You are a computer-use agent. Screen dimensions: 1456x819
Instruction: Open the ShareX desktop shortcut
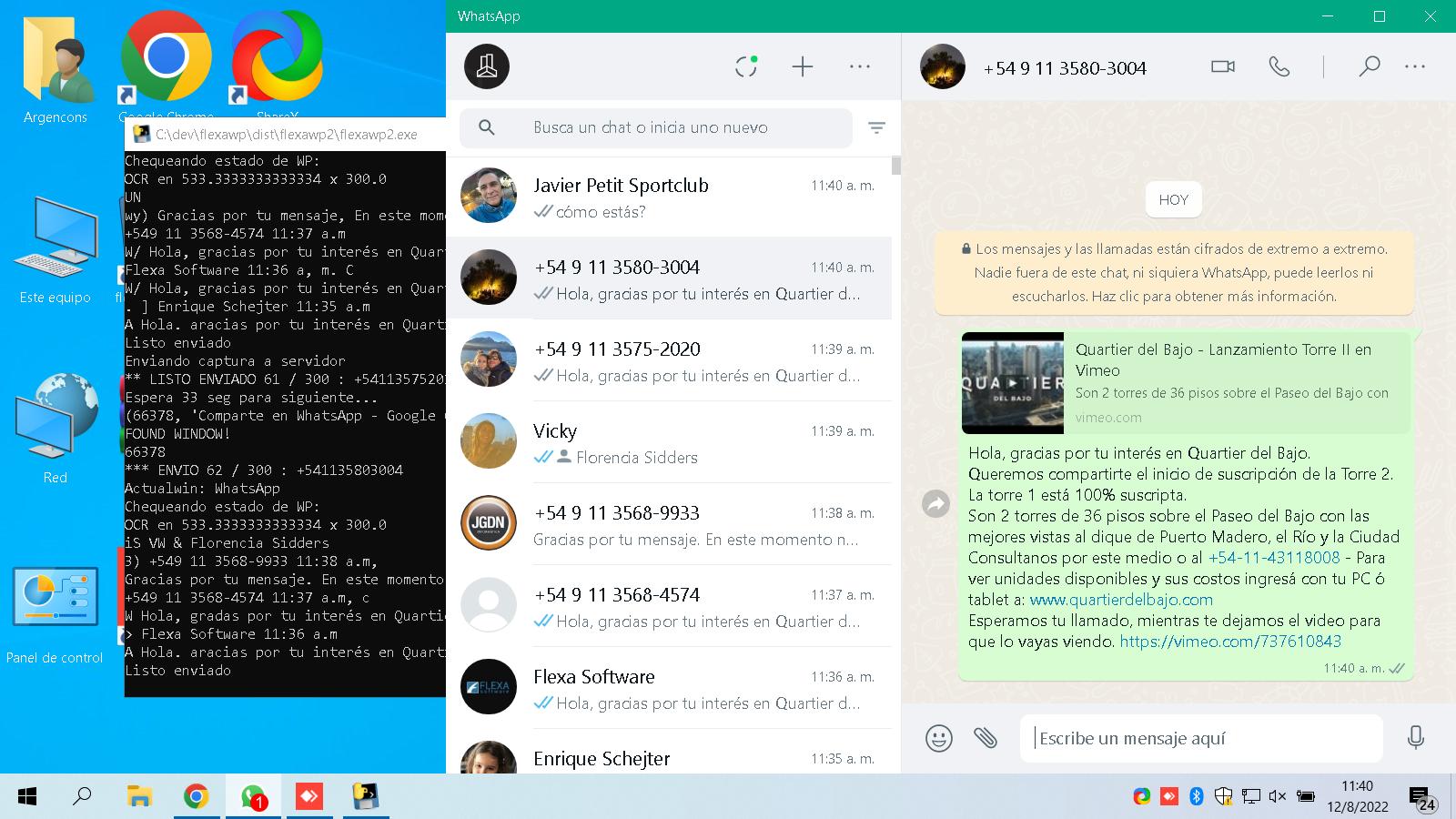click(x=277, y=66)
